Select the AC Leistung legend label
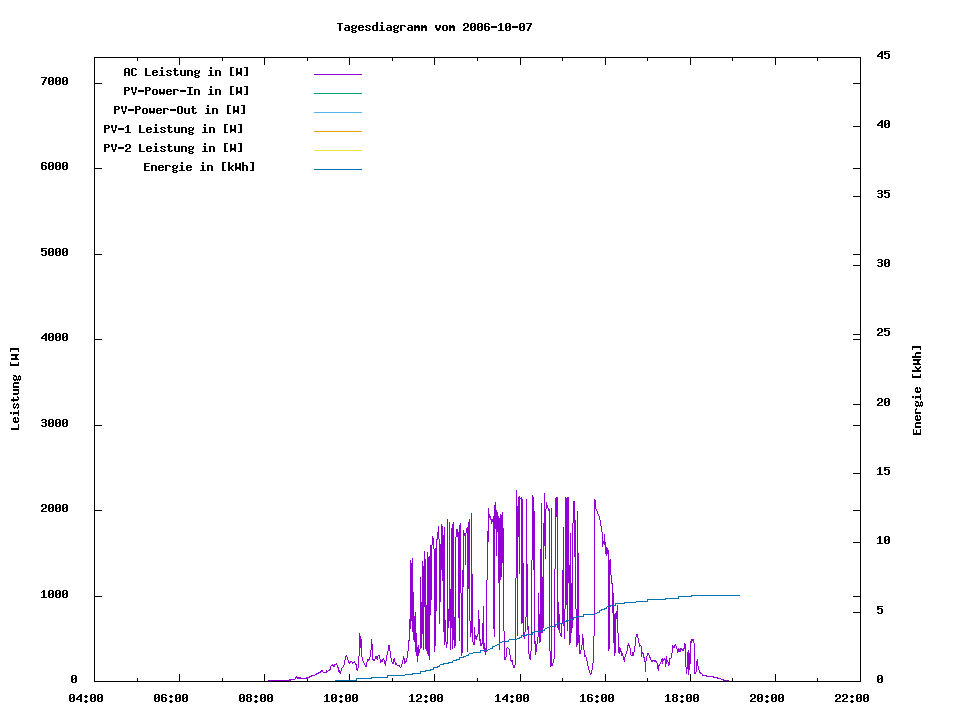The width and height of the screenshot is (960, 720). point(186,72)
